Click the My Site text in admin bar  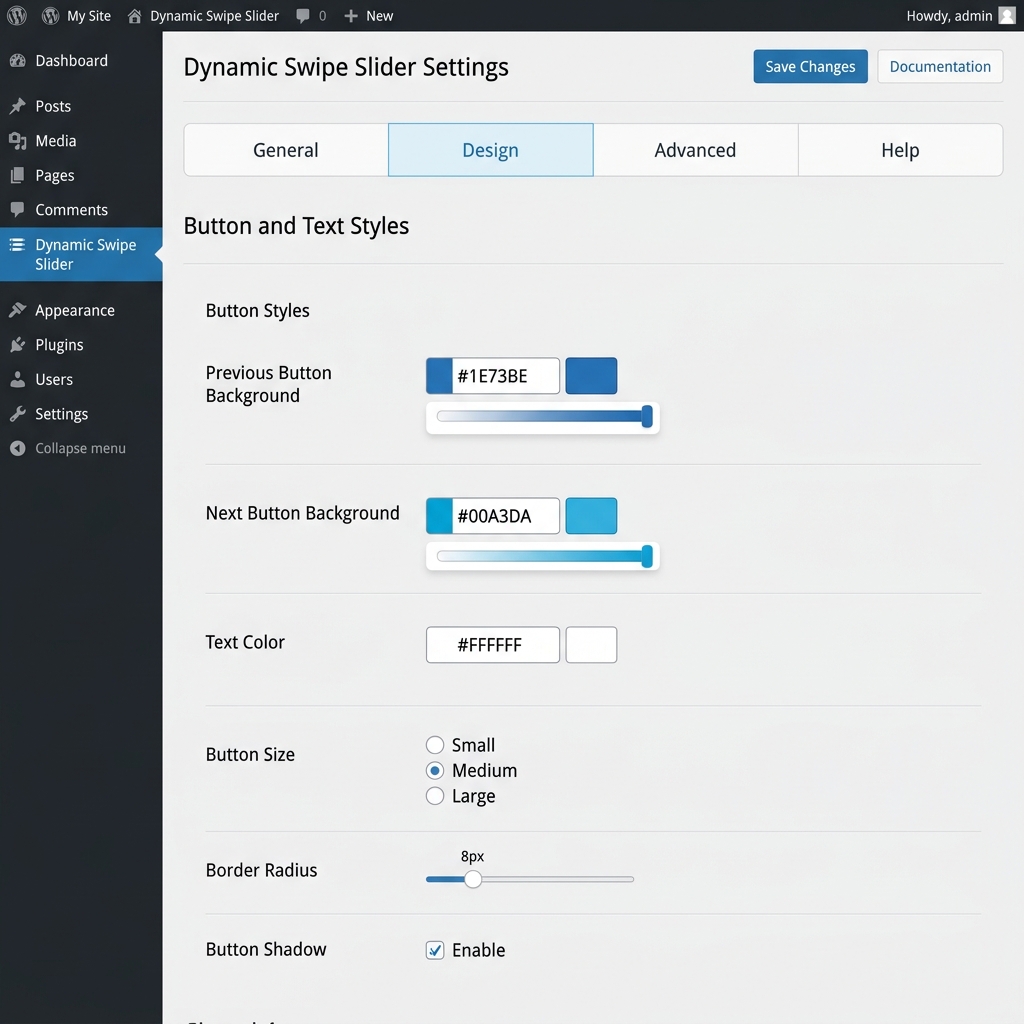[x=89, y=16]
